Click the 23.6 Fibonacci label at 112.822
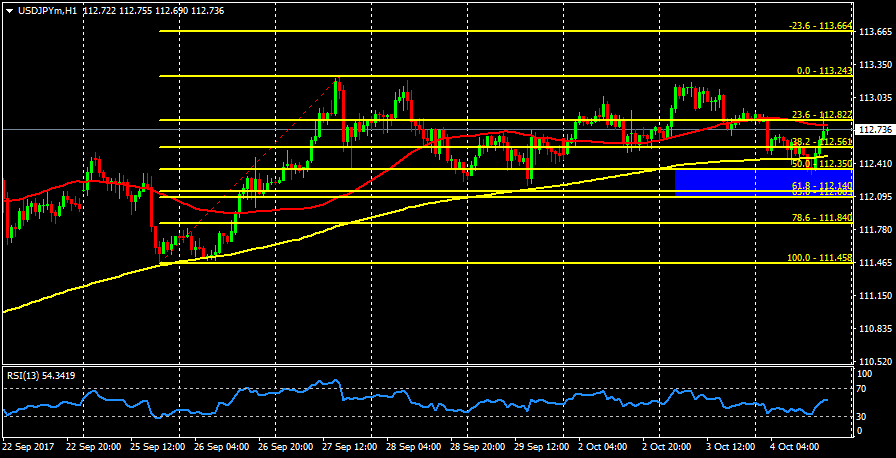Screen dimensions: 896x458 [x=821, y=114]
